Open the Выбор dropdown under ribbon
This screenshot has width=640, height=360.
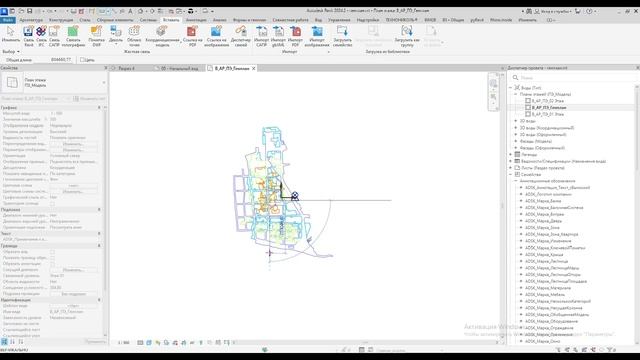11,51
